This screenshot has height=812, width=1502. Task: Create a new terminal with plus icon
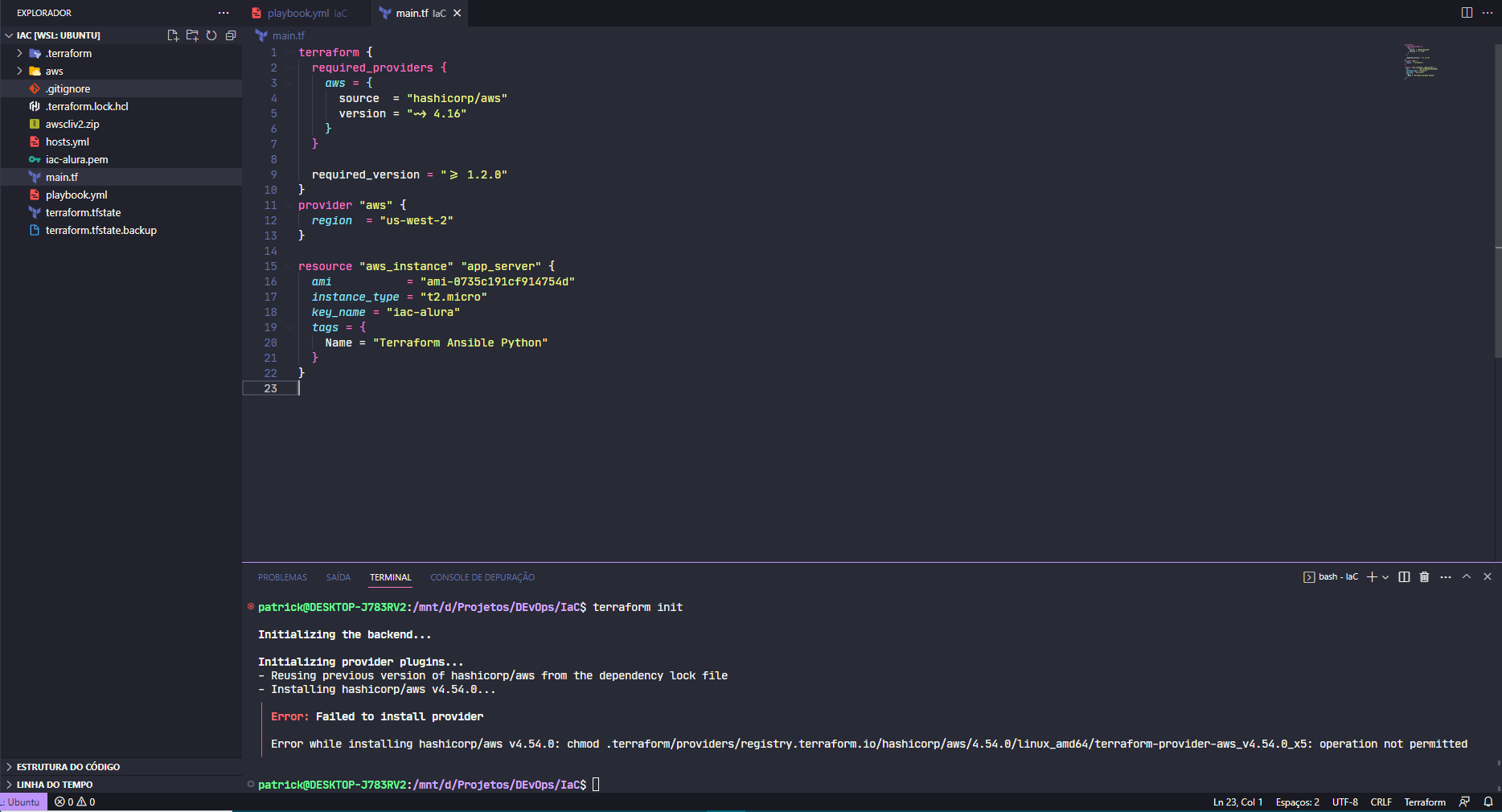click(x=1373, y=577)
